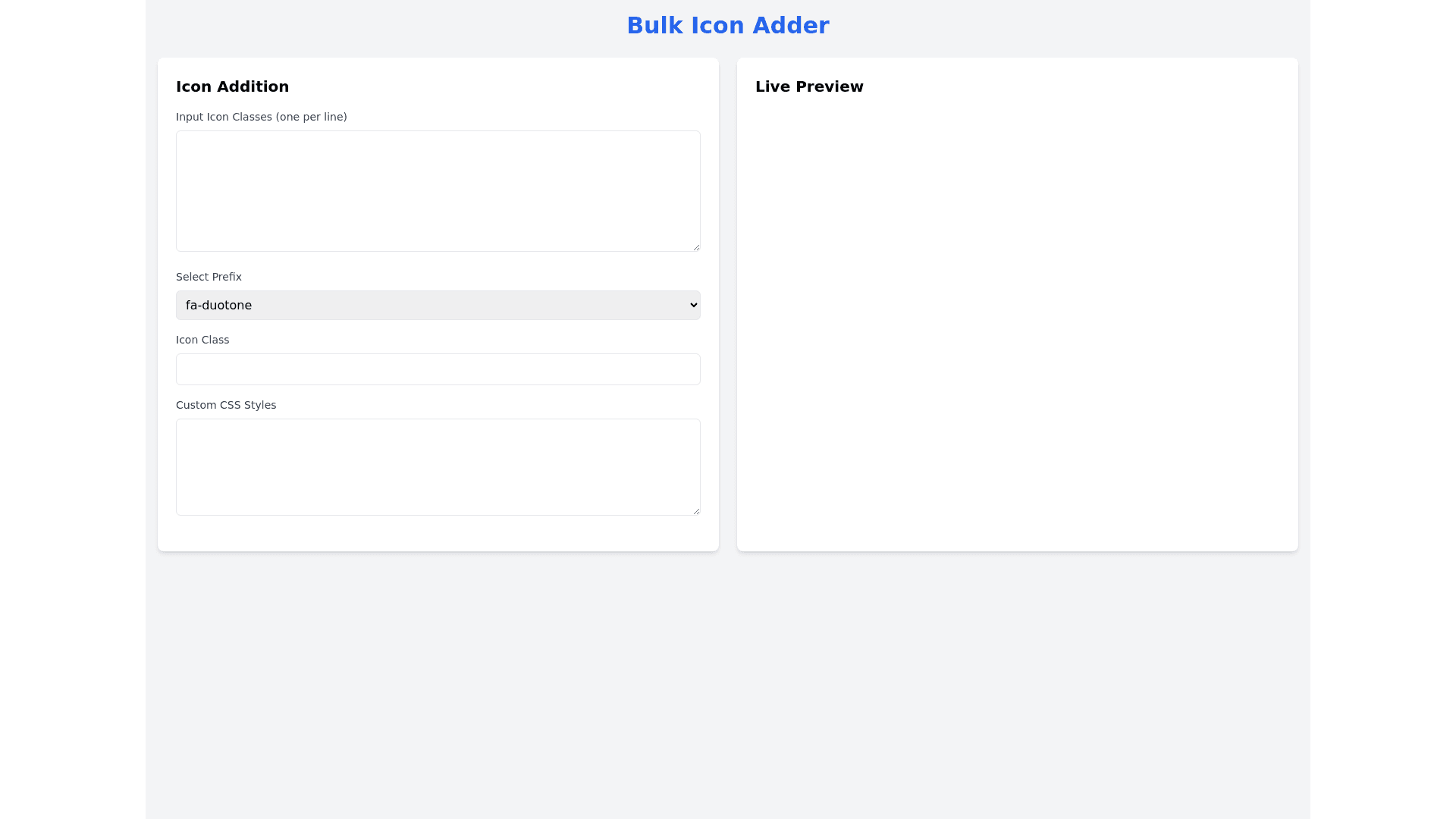Click the "Custom CSS Styles" label

tap(226, 405)
